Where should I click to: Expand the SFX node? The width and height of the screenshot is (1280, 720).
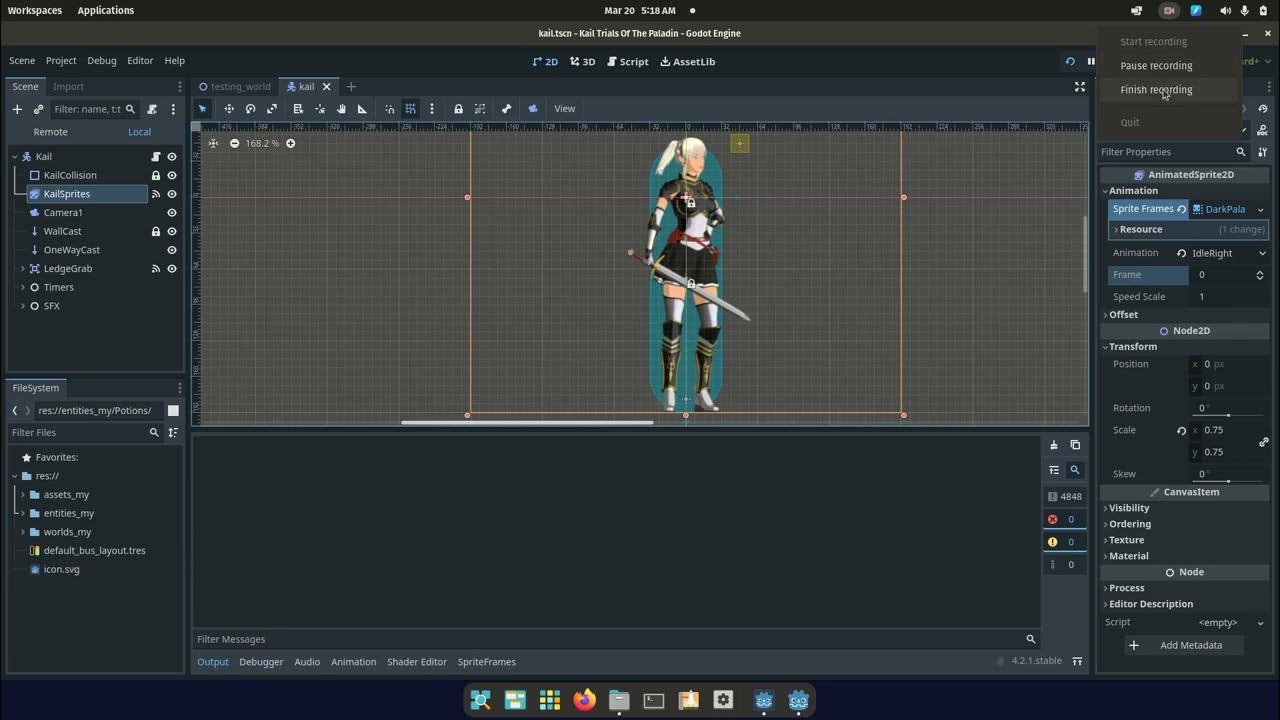pyautogui.click(x=22, y=306)
